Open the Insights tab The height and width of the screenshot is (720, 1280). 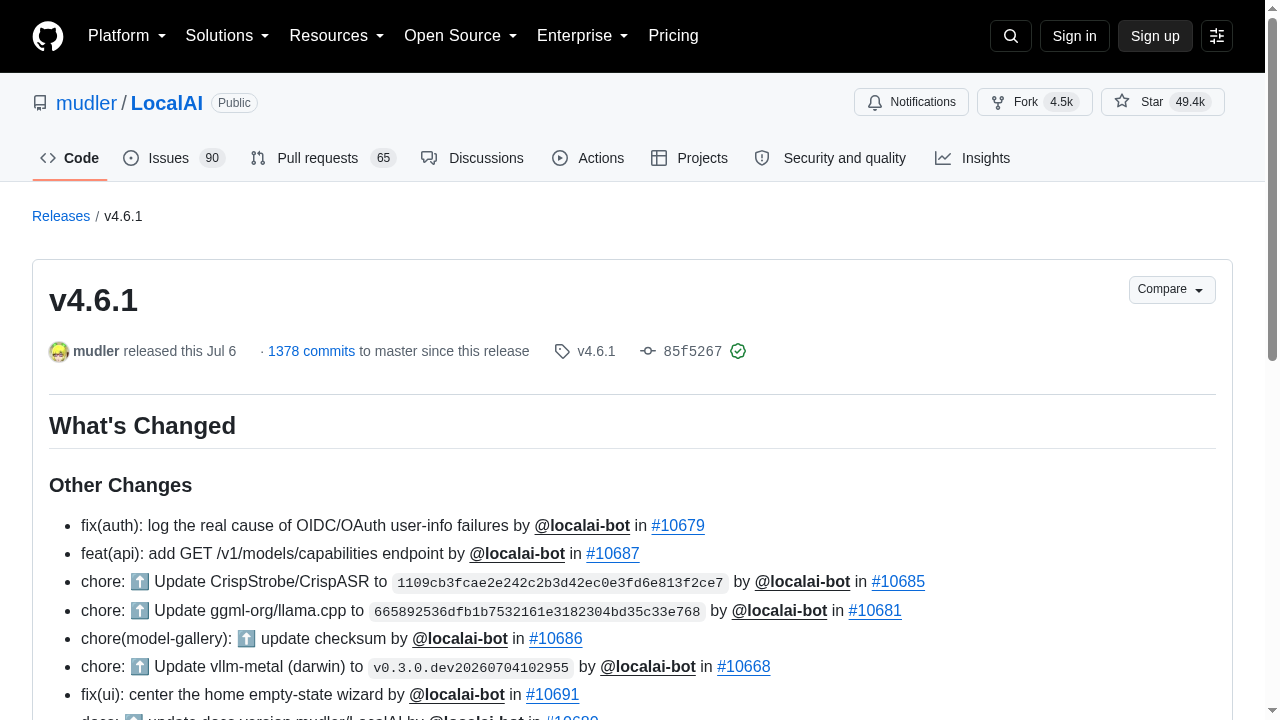pyautogui.click(x=973, y=158)
